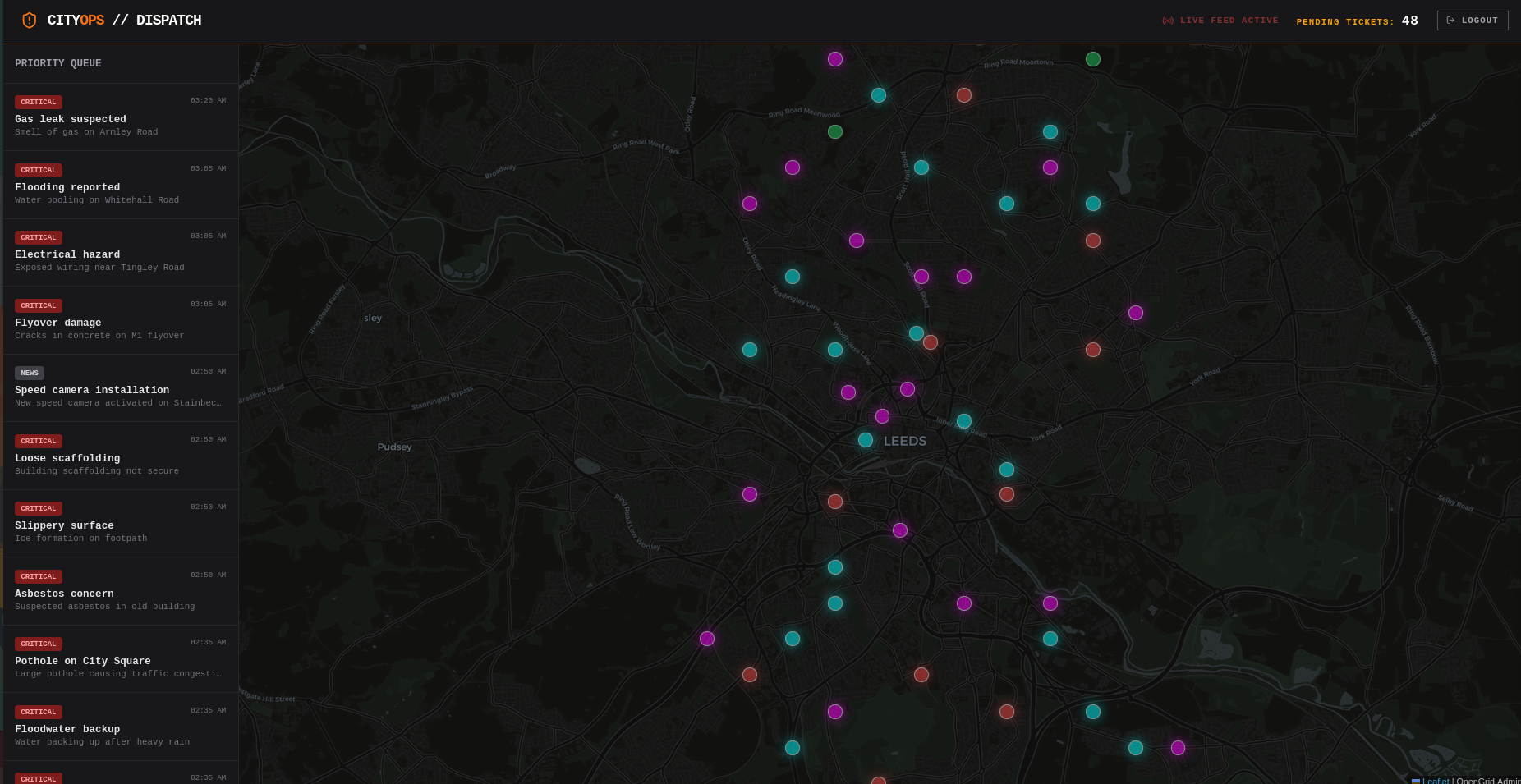1521x784 pixels.
Task: Open the 'Asbestos concern' ticket title
Action: (x=64, y=594)
